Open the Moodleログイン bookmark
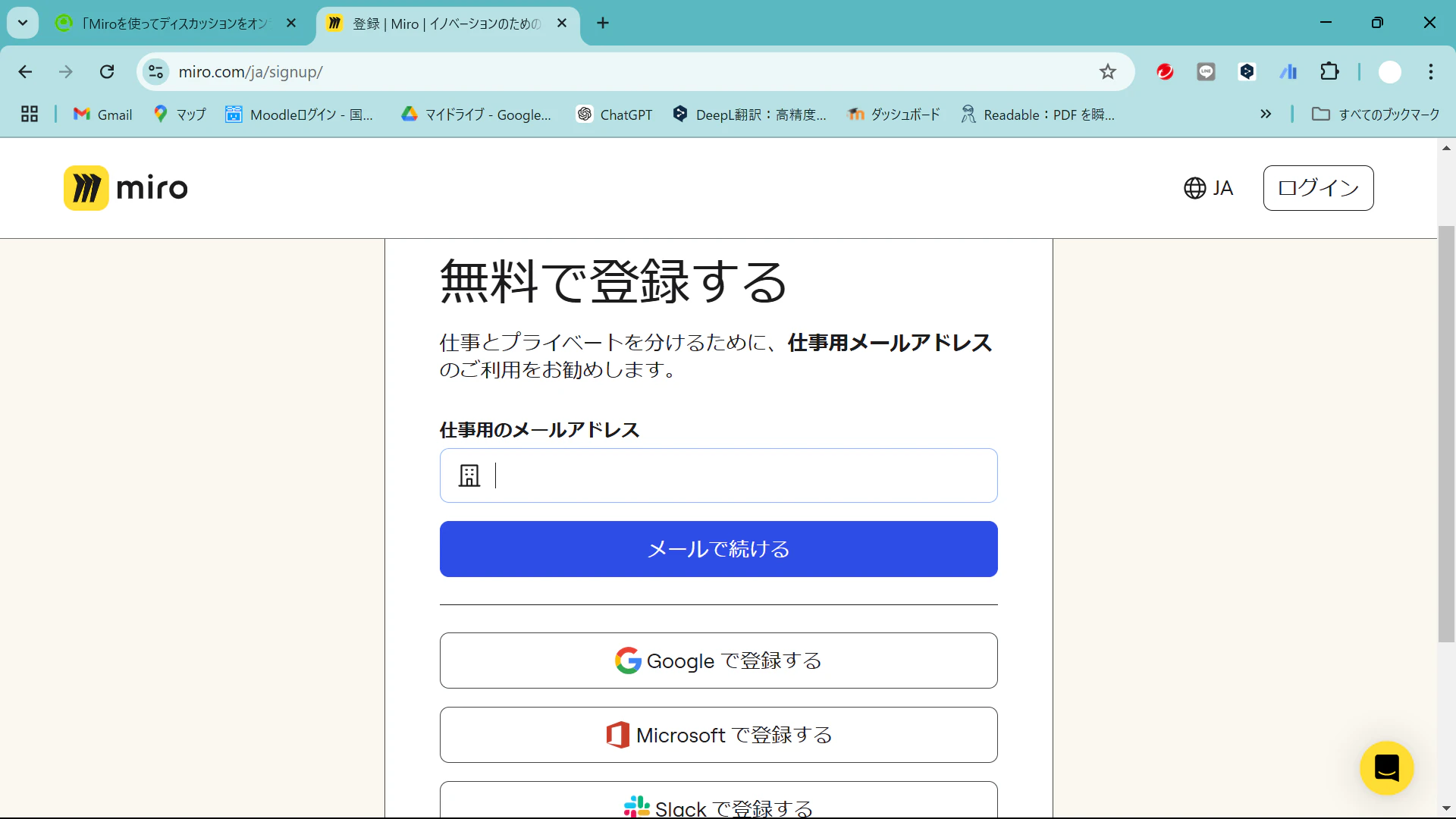This screenshot has width=1456, height=819. (x=300, y=115)
